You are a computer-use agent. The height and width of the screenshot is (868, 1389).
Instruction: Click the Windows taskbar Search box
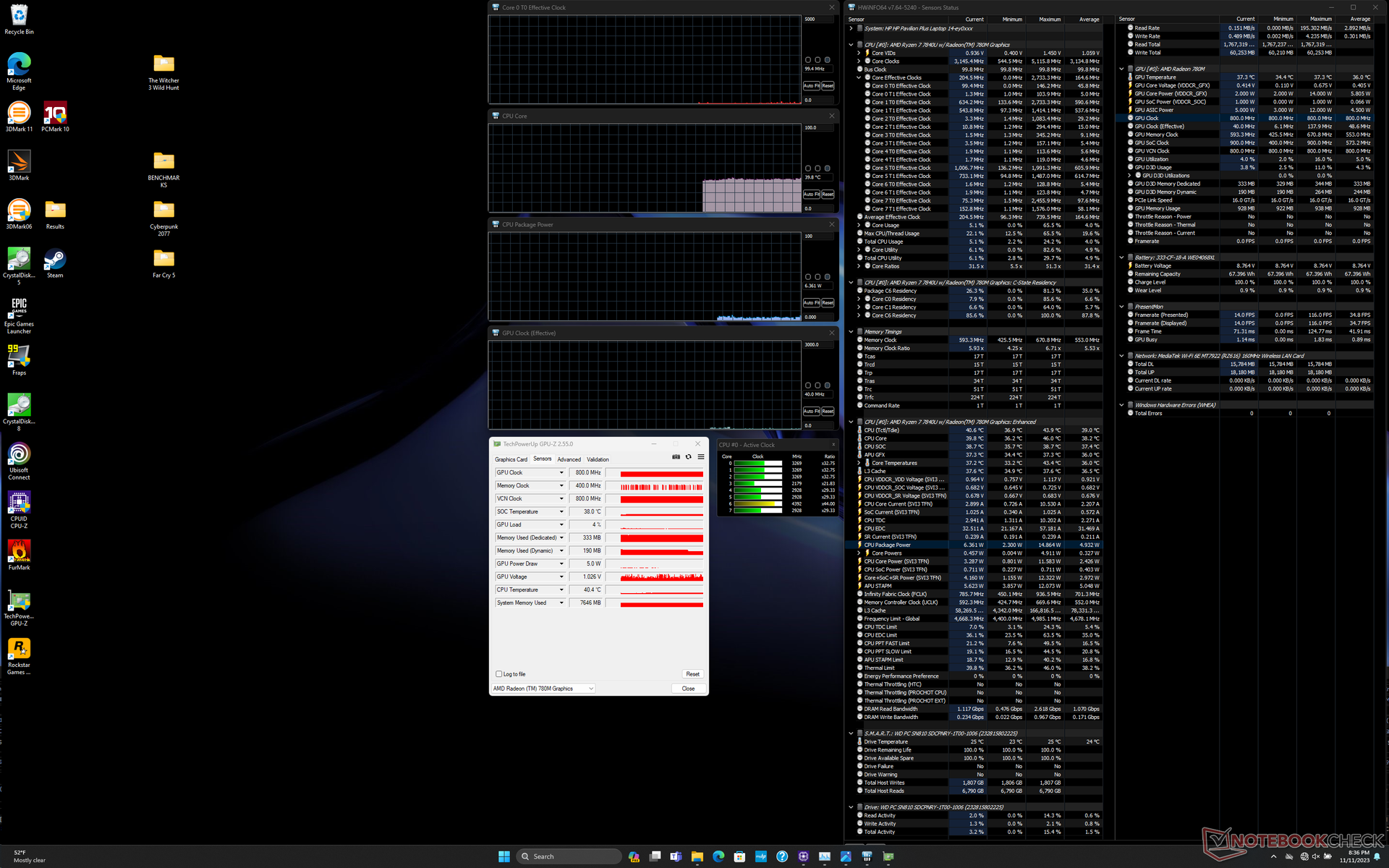[570, 856]
